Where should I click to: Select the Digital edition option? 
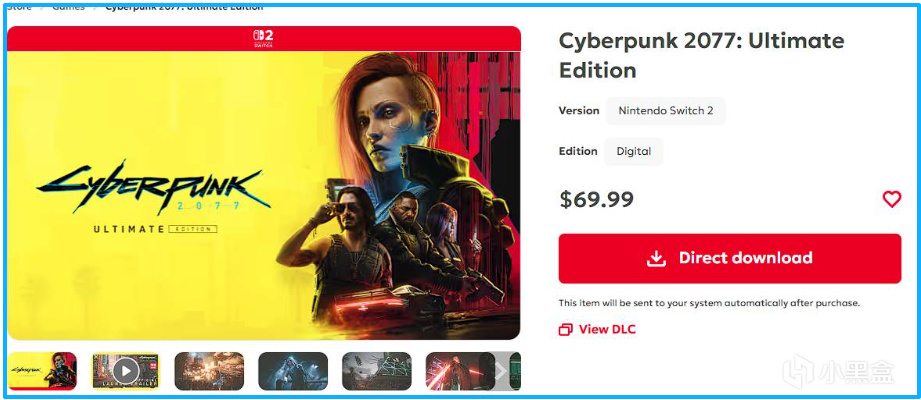[634, 151]
